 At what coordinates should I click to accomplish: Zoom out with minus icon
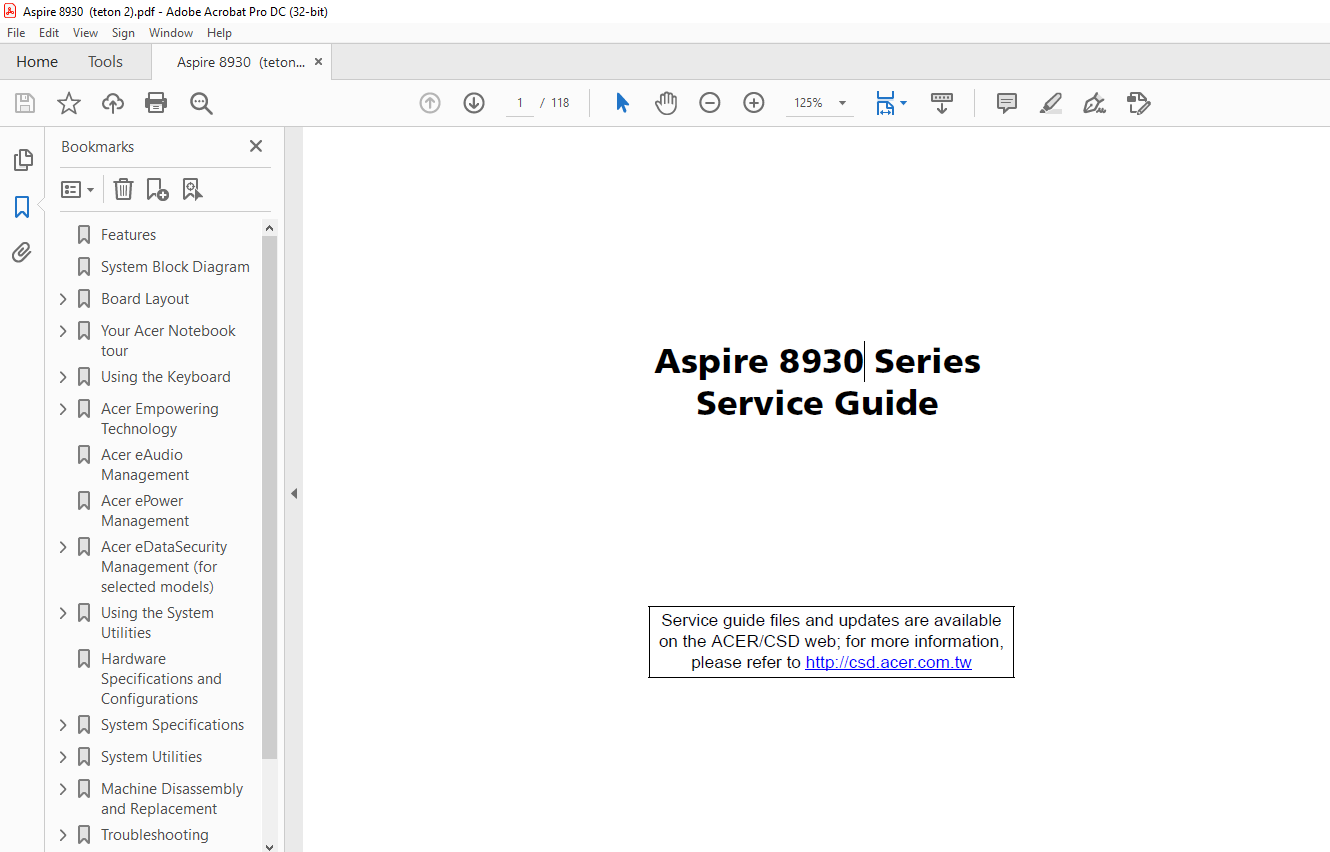click(710, 103)
